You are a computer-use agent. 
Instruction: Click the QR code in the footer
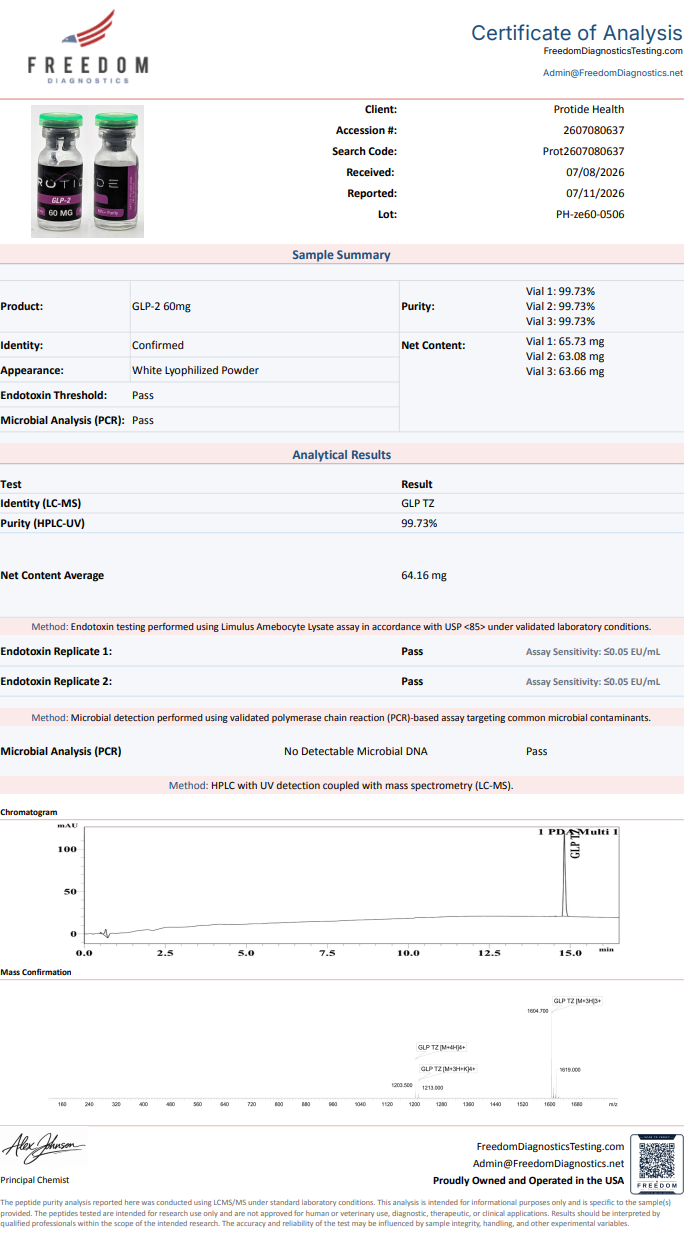(657, 1162)
